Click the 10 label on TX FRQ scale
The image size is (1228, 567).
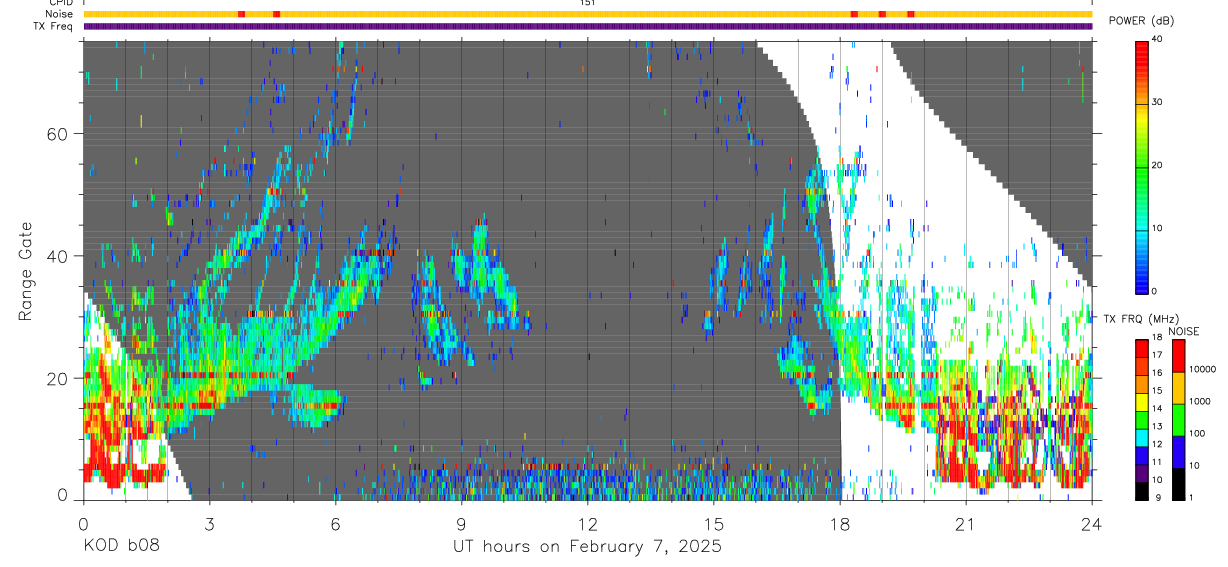click(x=1156, y=480)
